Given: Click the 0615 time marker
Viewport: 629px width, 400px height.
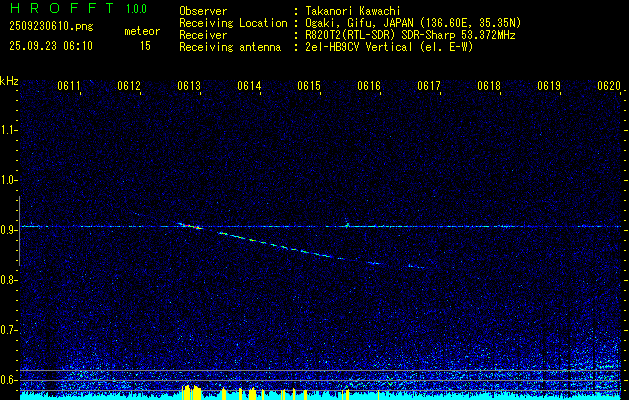Looking at the screenshot, I should coord(309,86).
